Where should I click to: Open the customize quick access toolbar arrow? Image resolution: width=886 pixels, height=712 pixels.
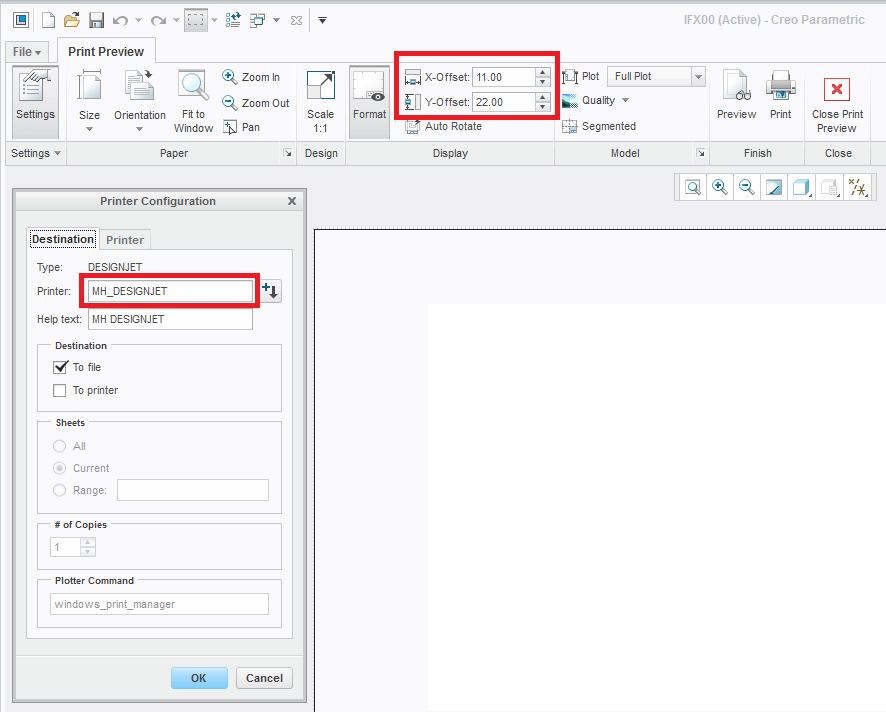323,20
